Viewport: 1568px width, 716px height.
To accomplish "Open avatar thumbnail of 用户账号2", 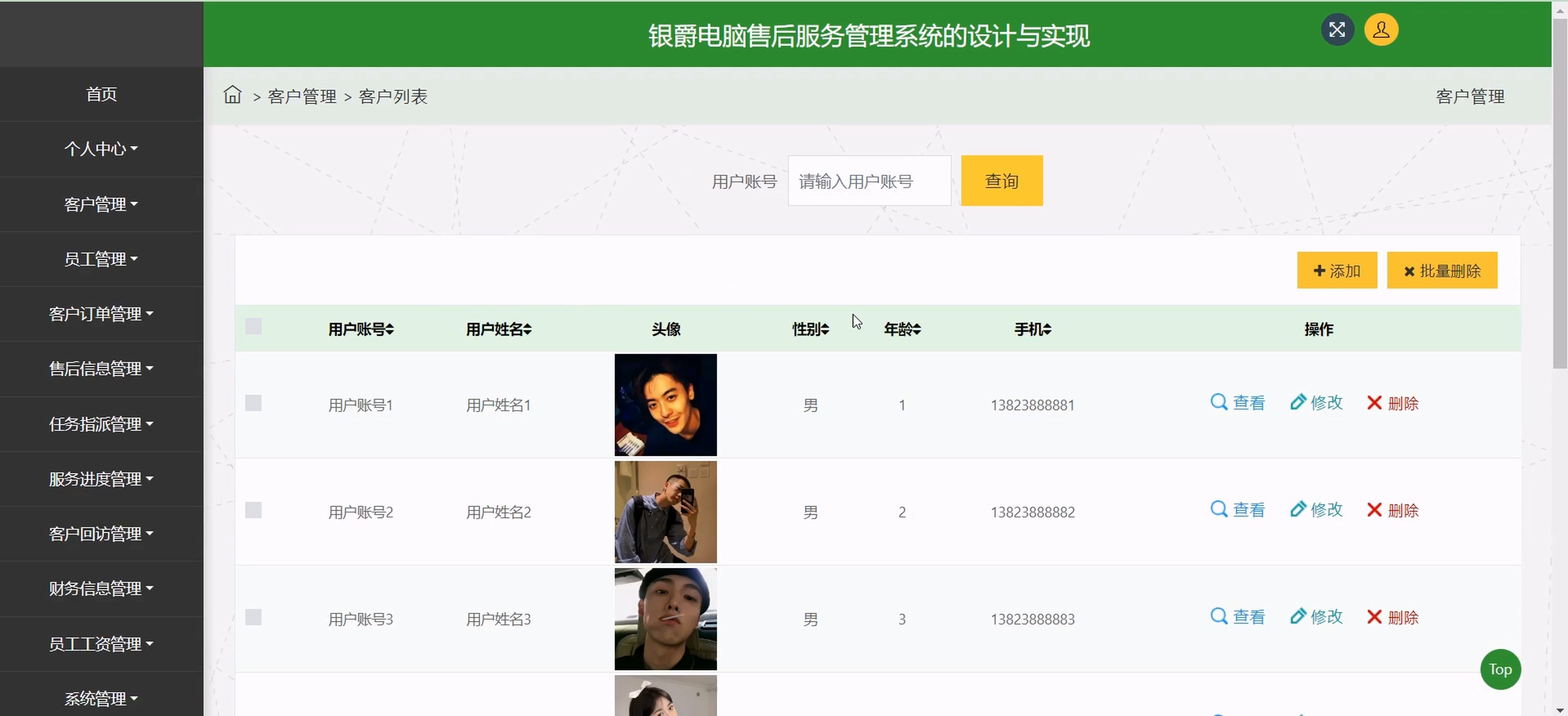I will [x=665, y=512].
